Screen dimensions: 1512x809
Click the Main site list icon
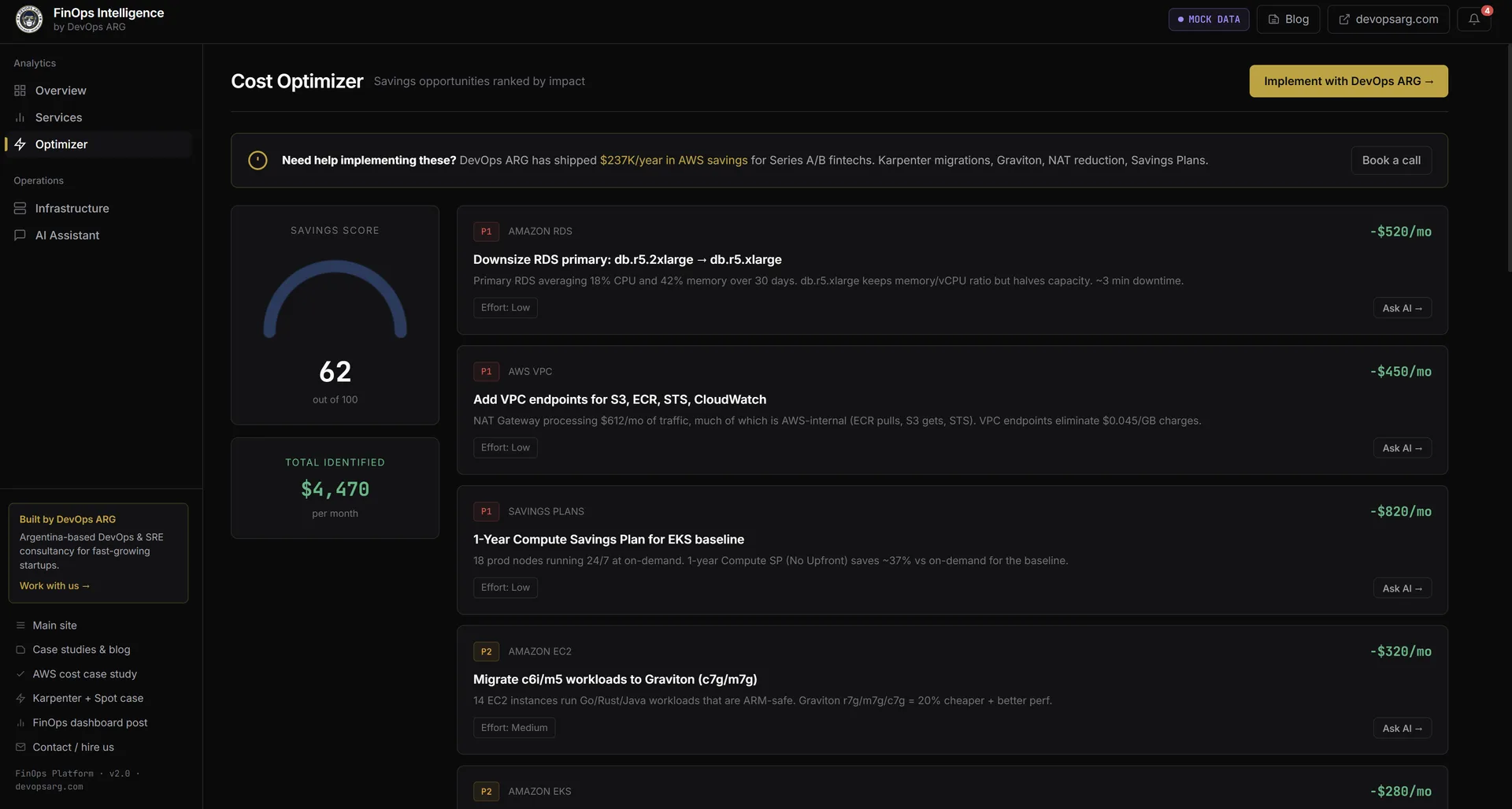20,625
